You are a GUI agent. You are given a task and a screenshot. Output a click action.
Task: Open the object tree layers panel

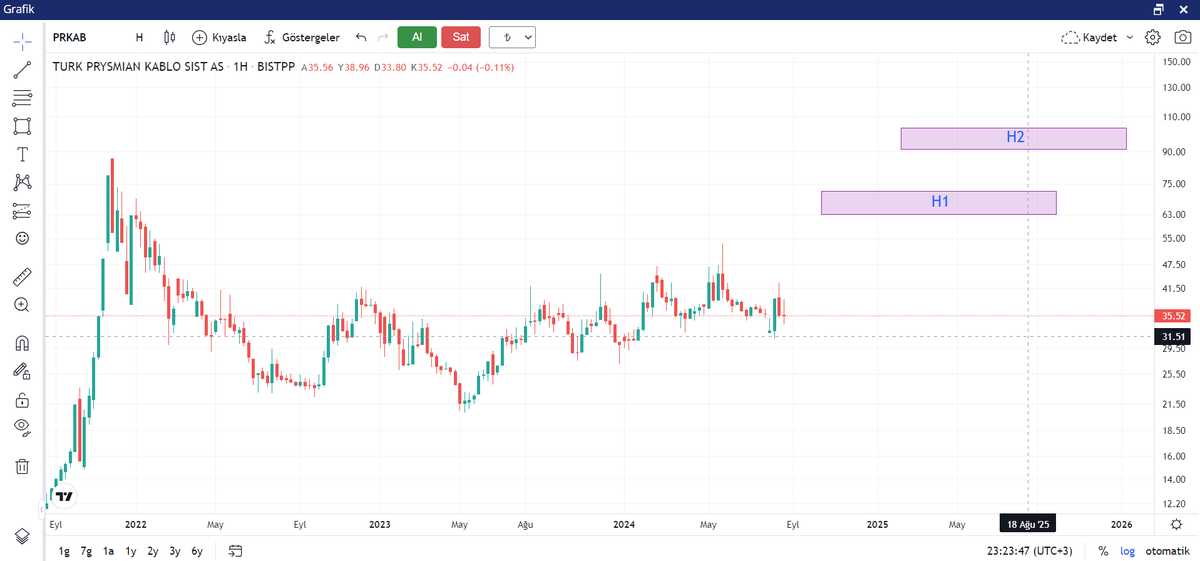22,535
